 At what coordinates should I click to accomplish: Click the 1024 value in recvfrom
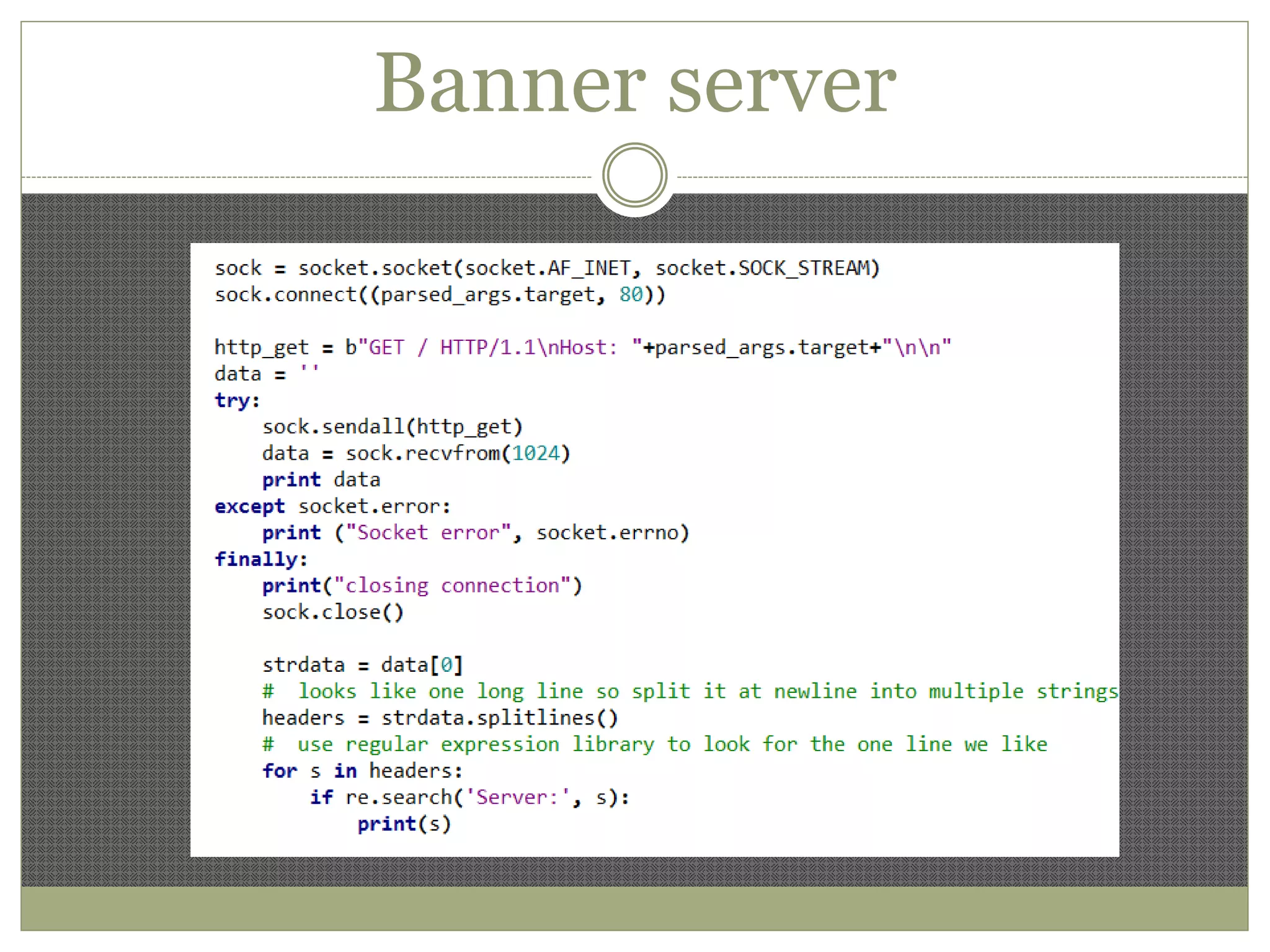coord(535,454)
